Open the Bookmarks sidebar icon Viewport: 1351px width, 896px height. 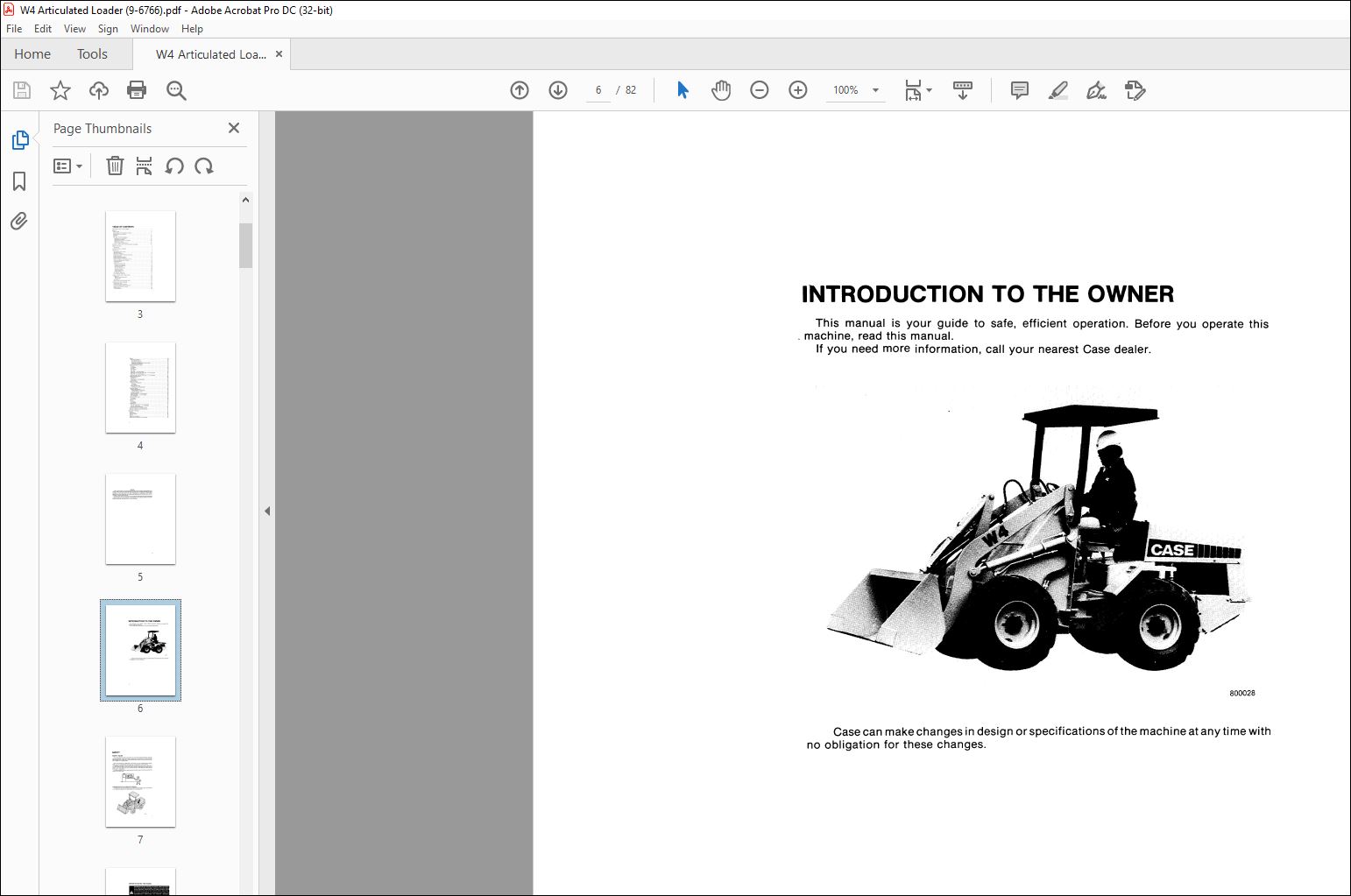click(19, 181)
